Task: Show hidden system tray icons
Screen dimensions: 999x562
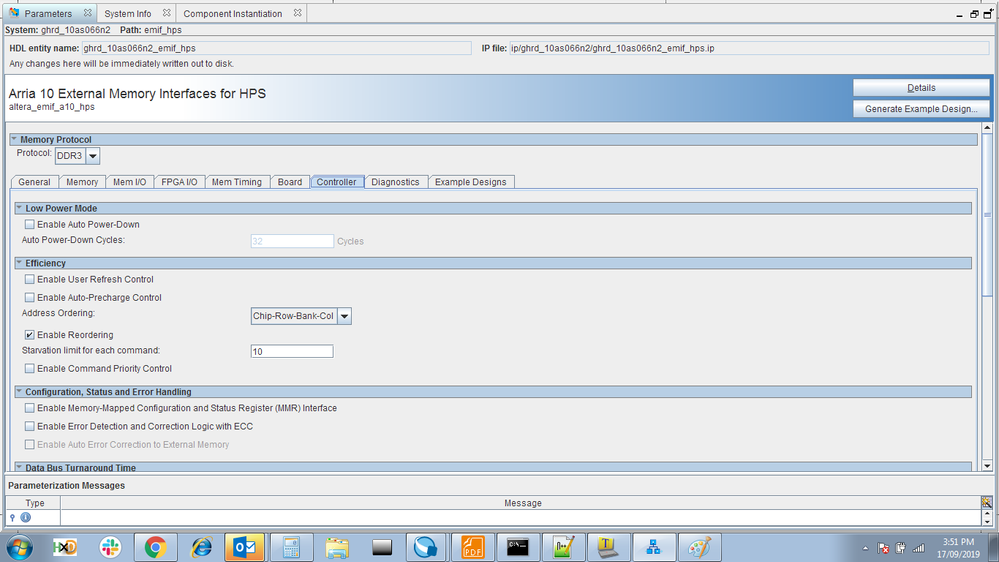Action: point(865,548)
